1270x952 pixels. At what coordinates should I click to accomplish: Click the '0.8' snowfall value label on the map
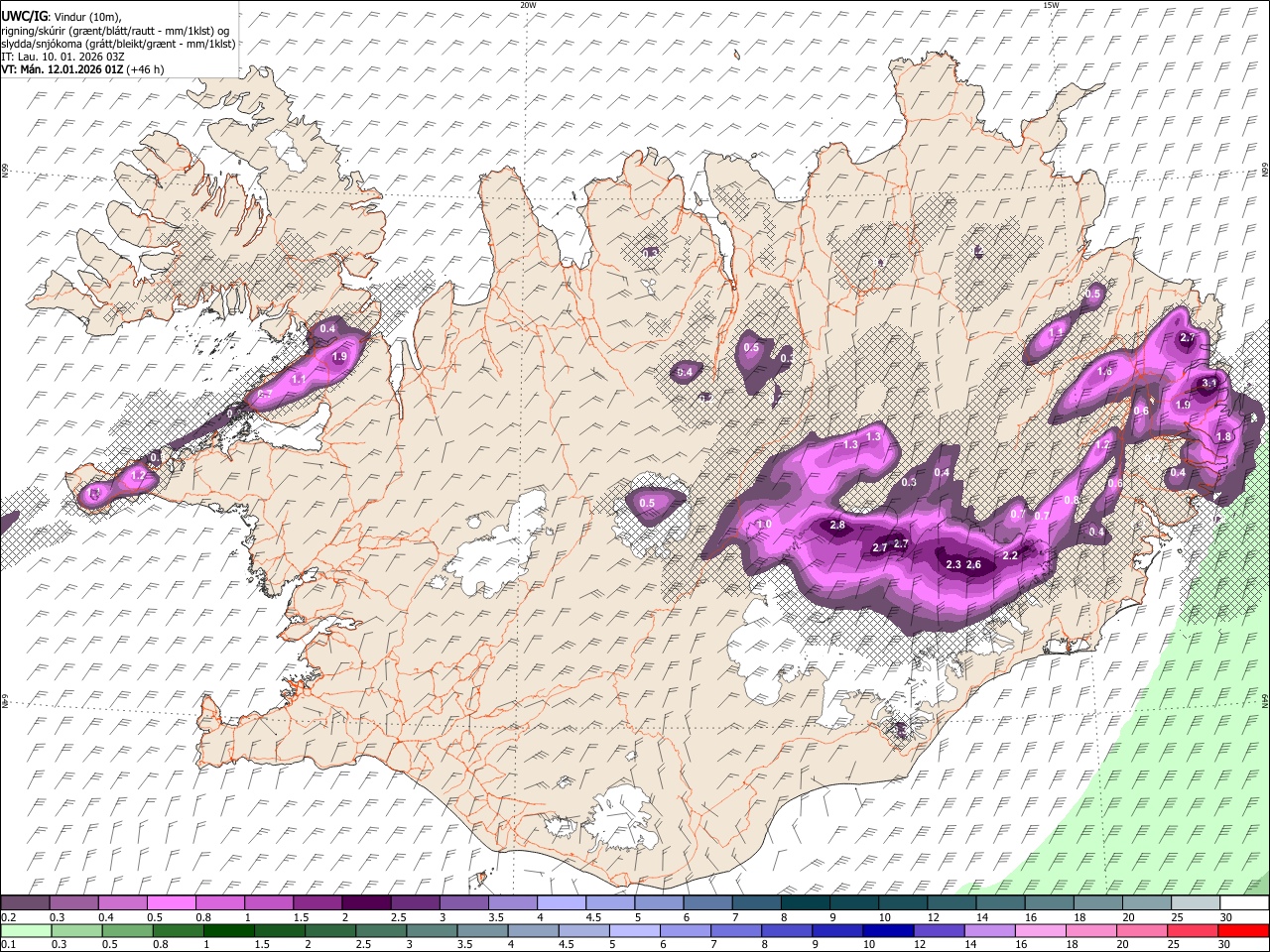pyautogui.click(x=1071, y=500)
